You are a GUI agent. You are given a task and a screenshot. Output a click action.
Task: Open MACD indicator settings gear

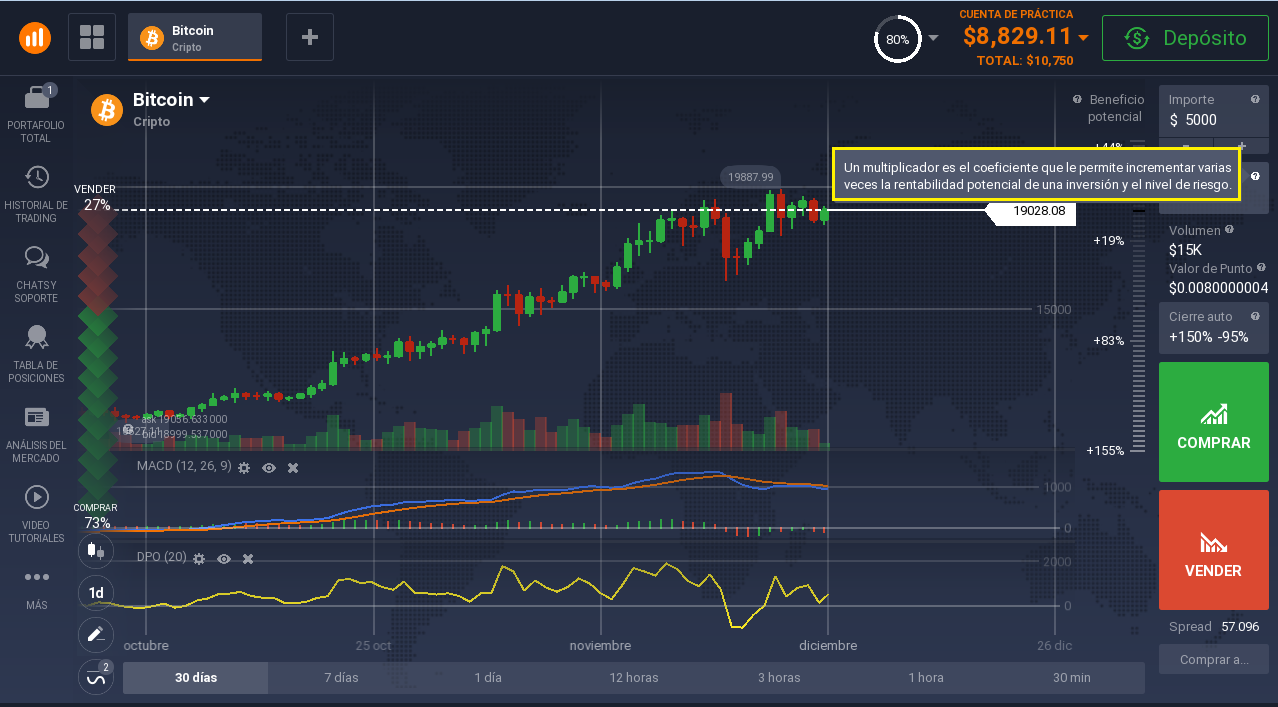click(x=244, y=467)
